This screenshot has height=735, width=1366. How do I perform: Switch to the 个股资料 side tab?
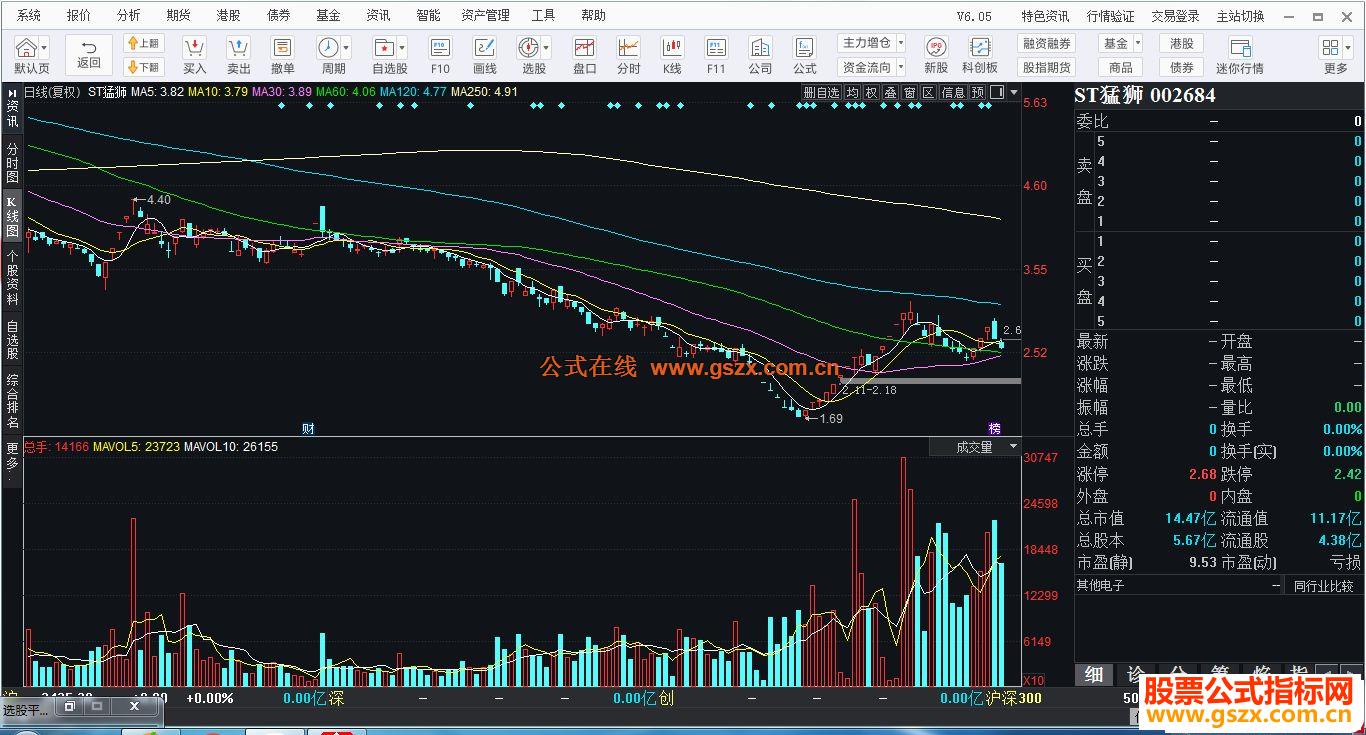[x=12, y=277]
